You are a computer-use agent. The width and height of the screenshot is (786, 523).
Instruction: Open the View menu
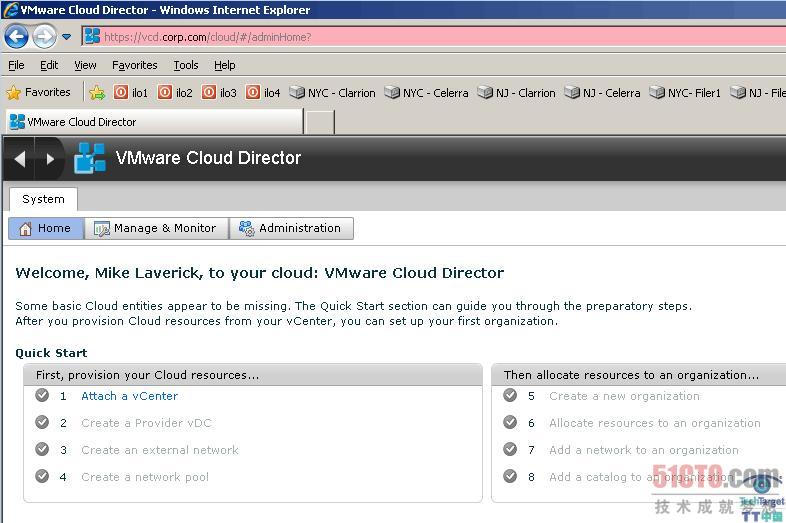85,65
